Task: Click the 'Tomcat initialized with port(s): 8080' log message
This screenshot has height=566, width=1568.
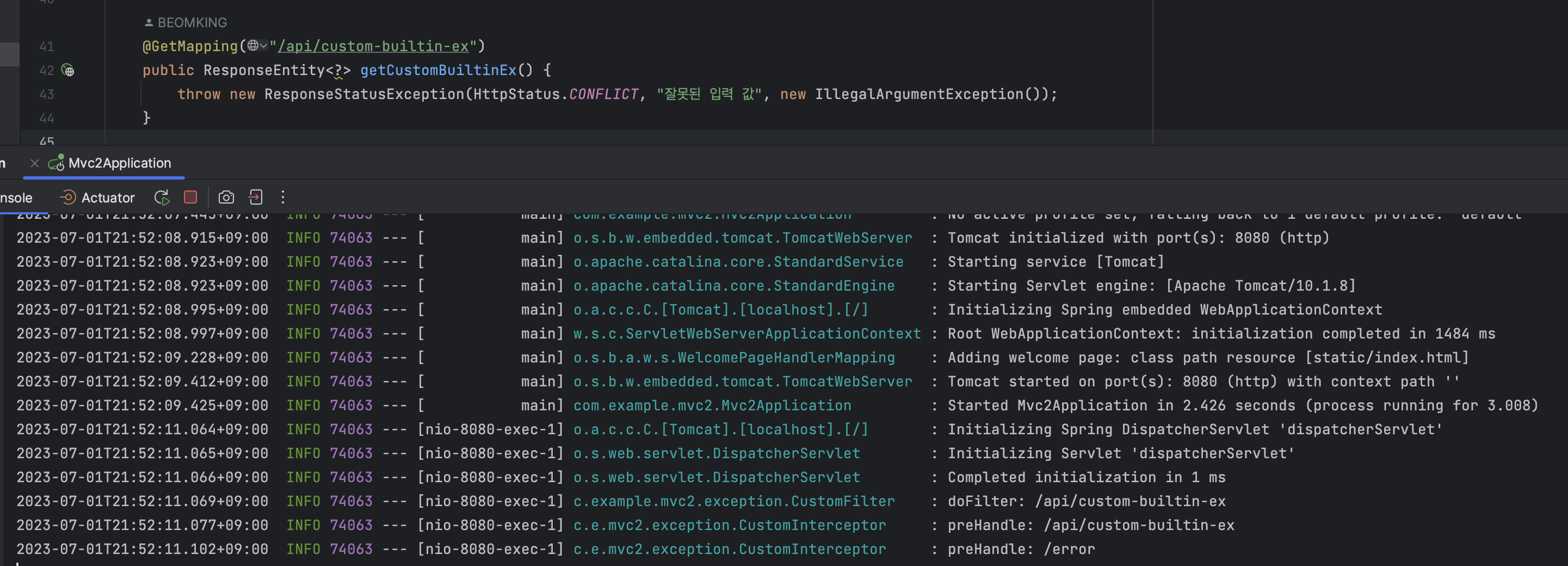Action: coord(1138,238)
